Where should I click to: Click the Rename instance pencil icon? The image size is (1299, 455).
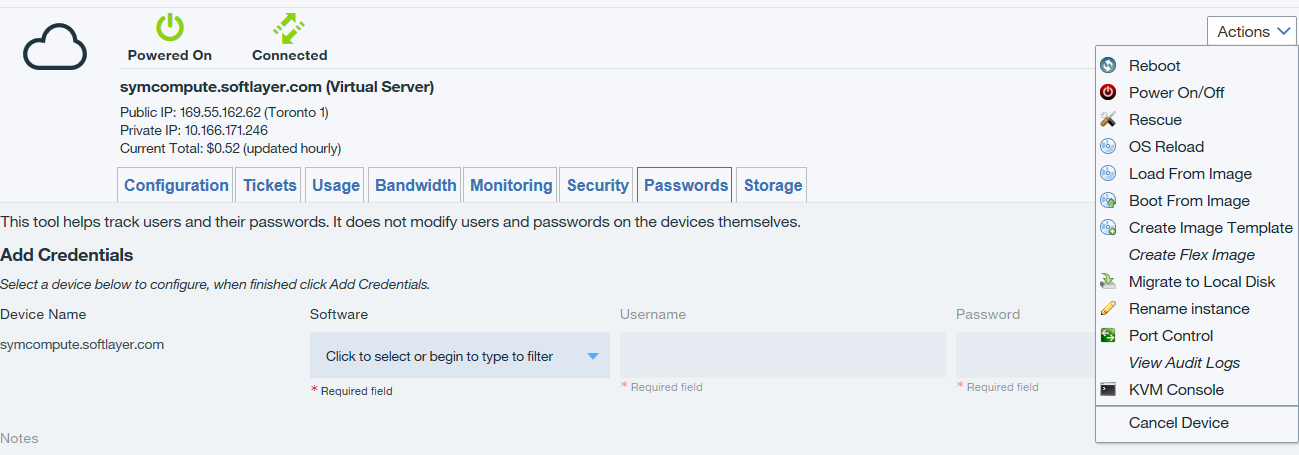point(1108,308)
